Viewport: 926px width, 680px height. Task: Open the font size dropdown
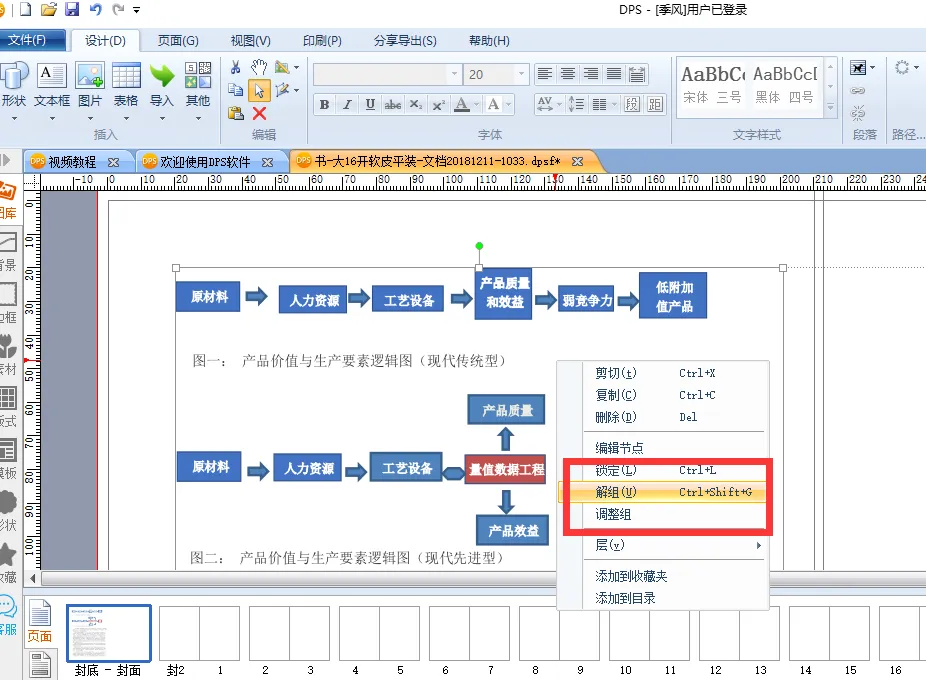[x=521, y=75]
